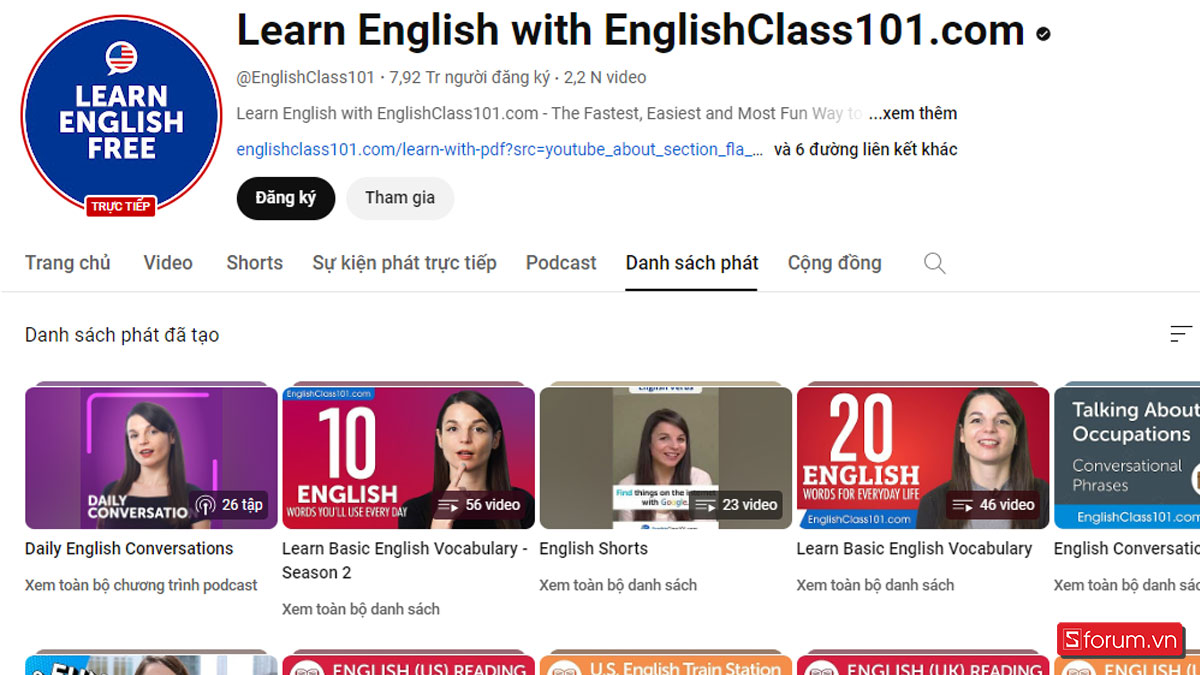Switch to the Shorts tab
The width and height of the screenshot is (1200, 675).
tap(254, 263)
